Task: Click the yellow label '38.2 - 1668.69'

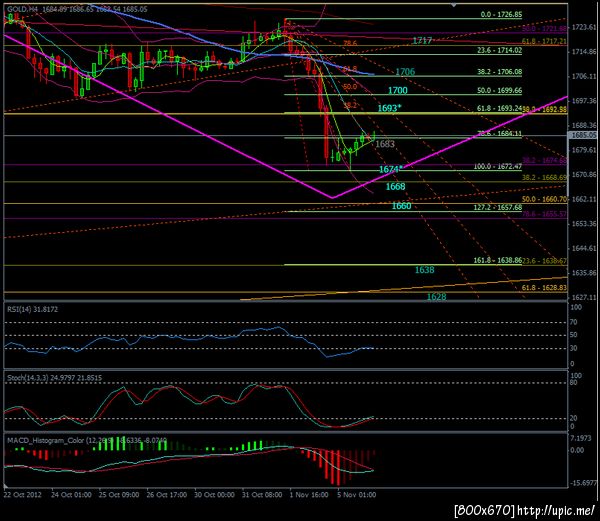Action: [x=544, y=177]
